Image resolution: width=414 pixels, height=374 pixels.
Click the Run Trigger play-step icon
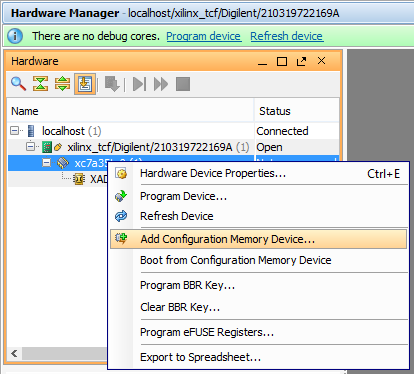pos(139,84)
